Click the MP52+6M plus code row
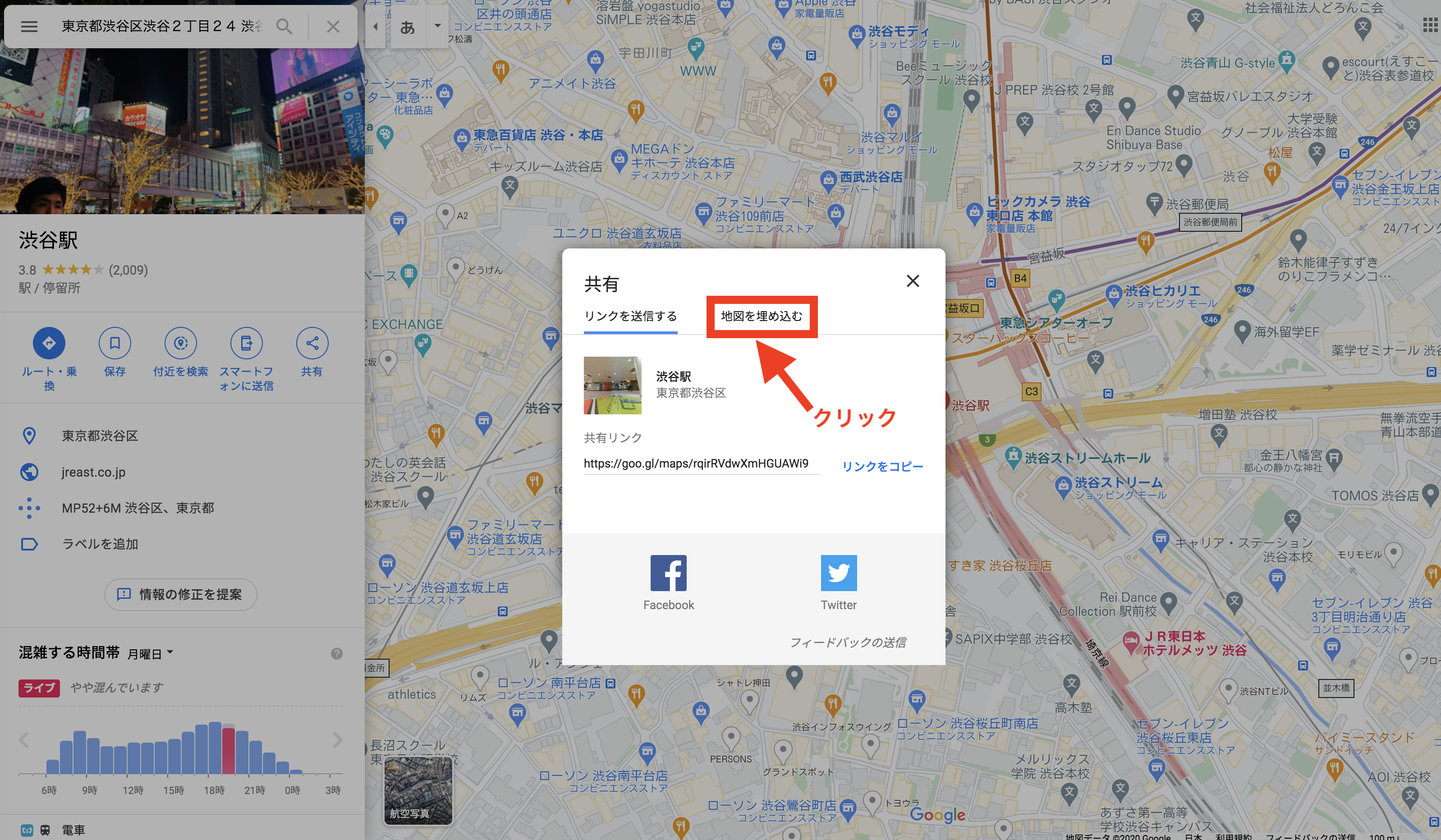Viewport: 1441px width, 840px height. pyautogui.click(x=182, y=508)
